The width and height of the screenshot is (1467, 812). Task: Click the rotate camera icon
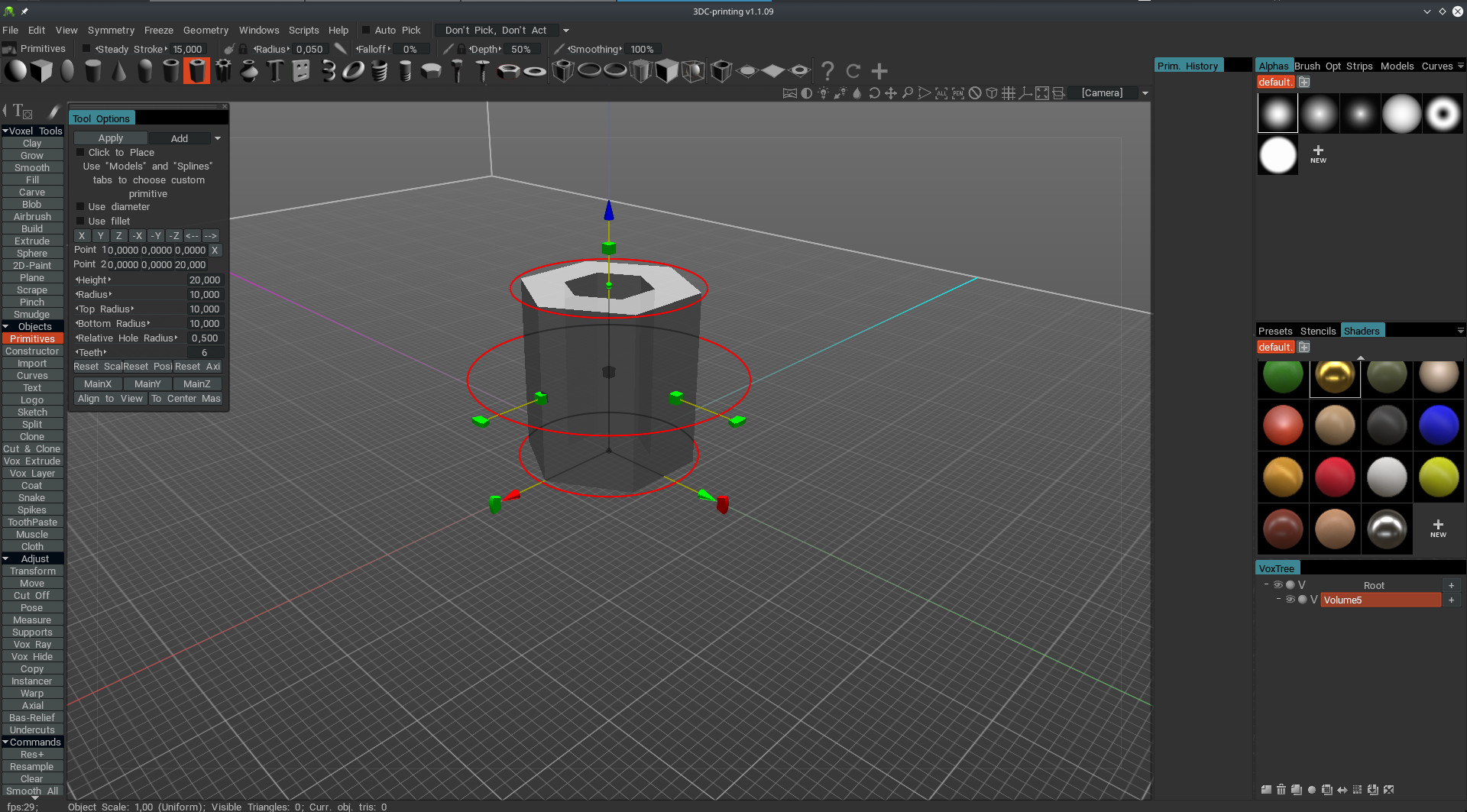[874, 93]
